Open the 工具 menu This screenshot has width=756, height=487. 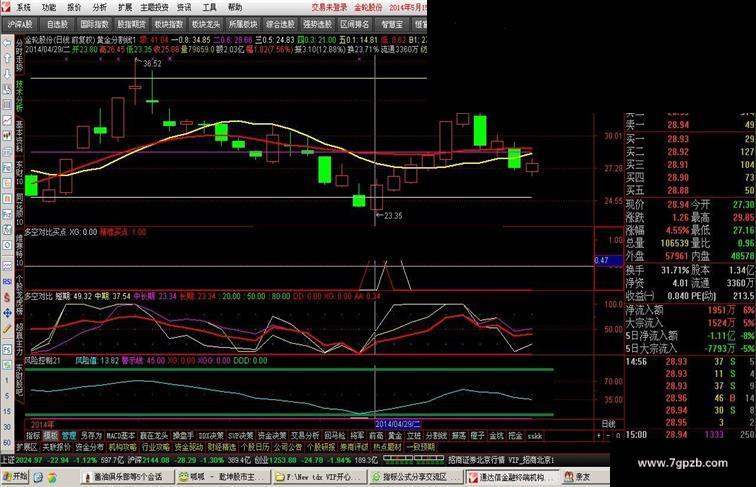(209, 7)
